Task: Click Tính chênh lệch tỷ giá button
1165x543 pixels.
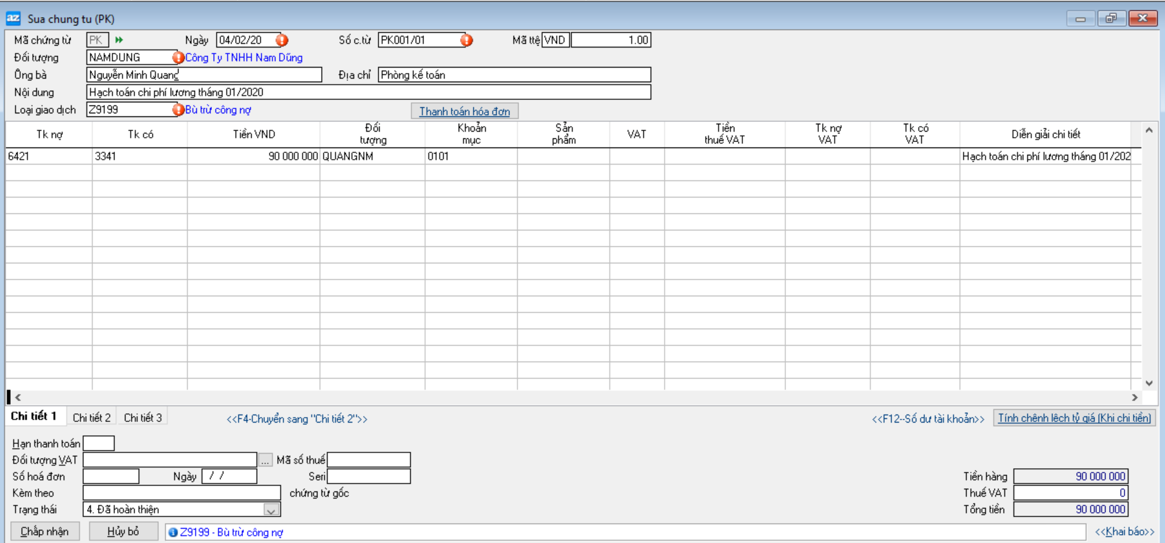Action: point(1074,418)
